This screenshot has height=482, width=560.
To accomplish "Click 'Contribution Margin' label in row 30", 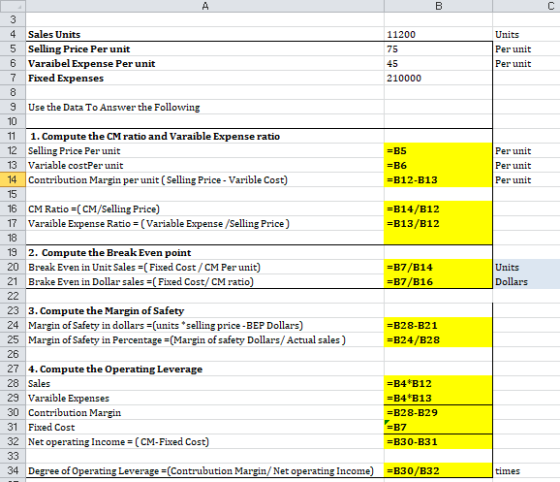I will pyautogui.click(x=205, y=412).
